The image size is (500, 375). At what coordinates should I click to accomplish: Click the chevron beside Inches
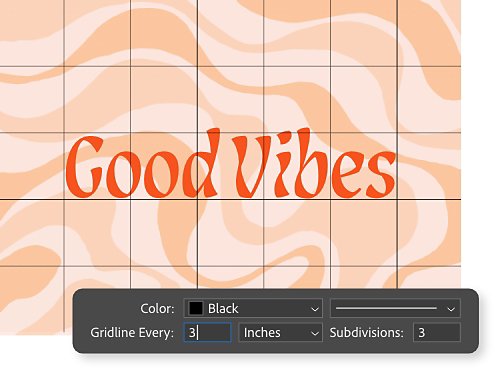315,333
